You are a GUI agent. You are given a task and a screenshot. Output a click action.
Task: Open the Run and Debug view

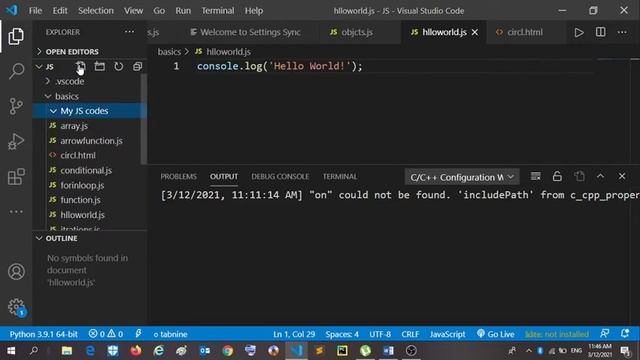(x=16, y=141)
